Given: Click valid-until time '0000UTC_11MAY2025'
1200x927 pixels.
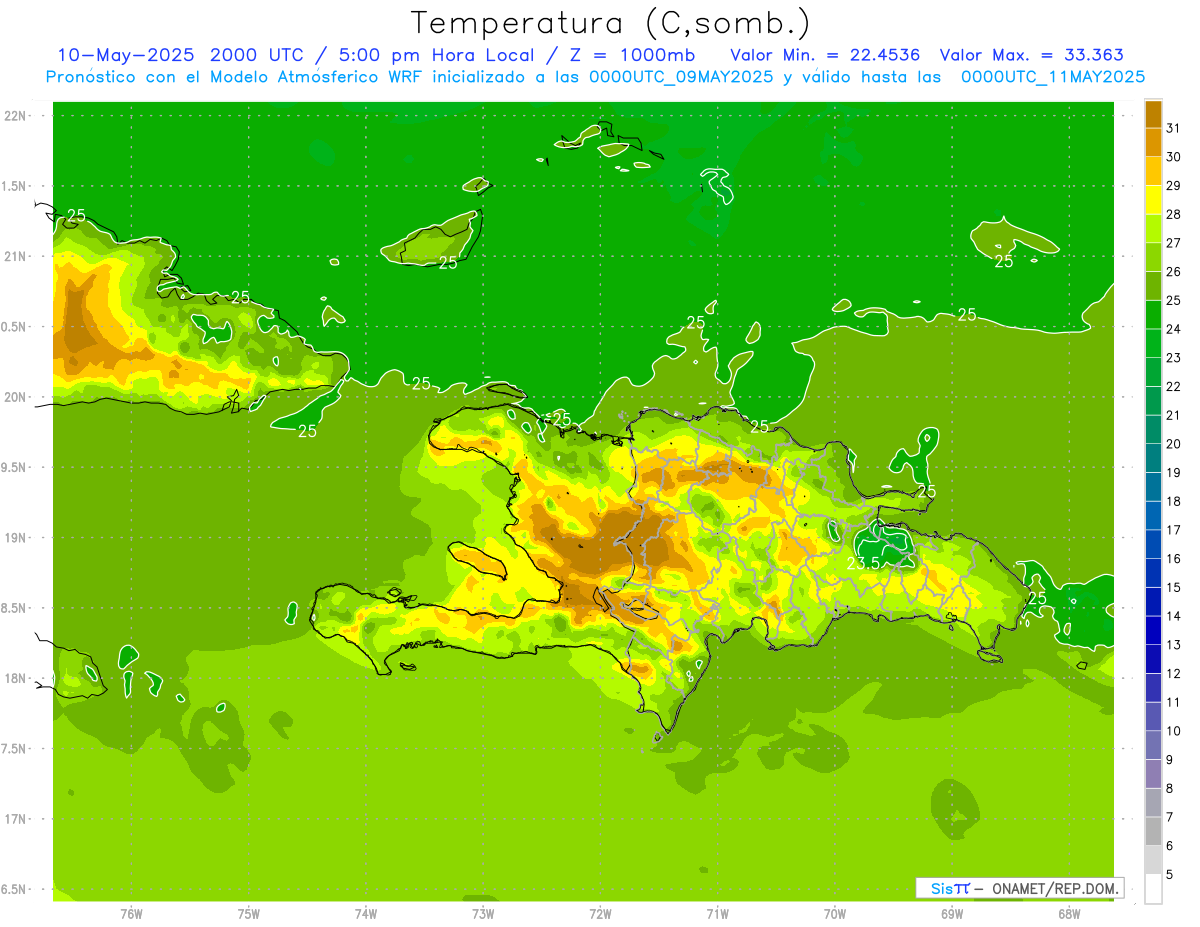Looking at the screenshot, I should point(1053,77).
